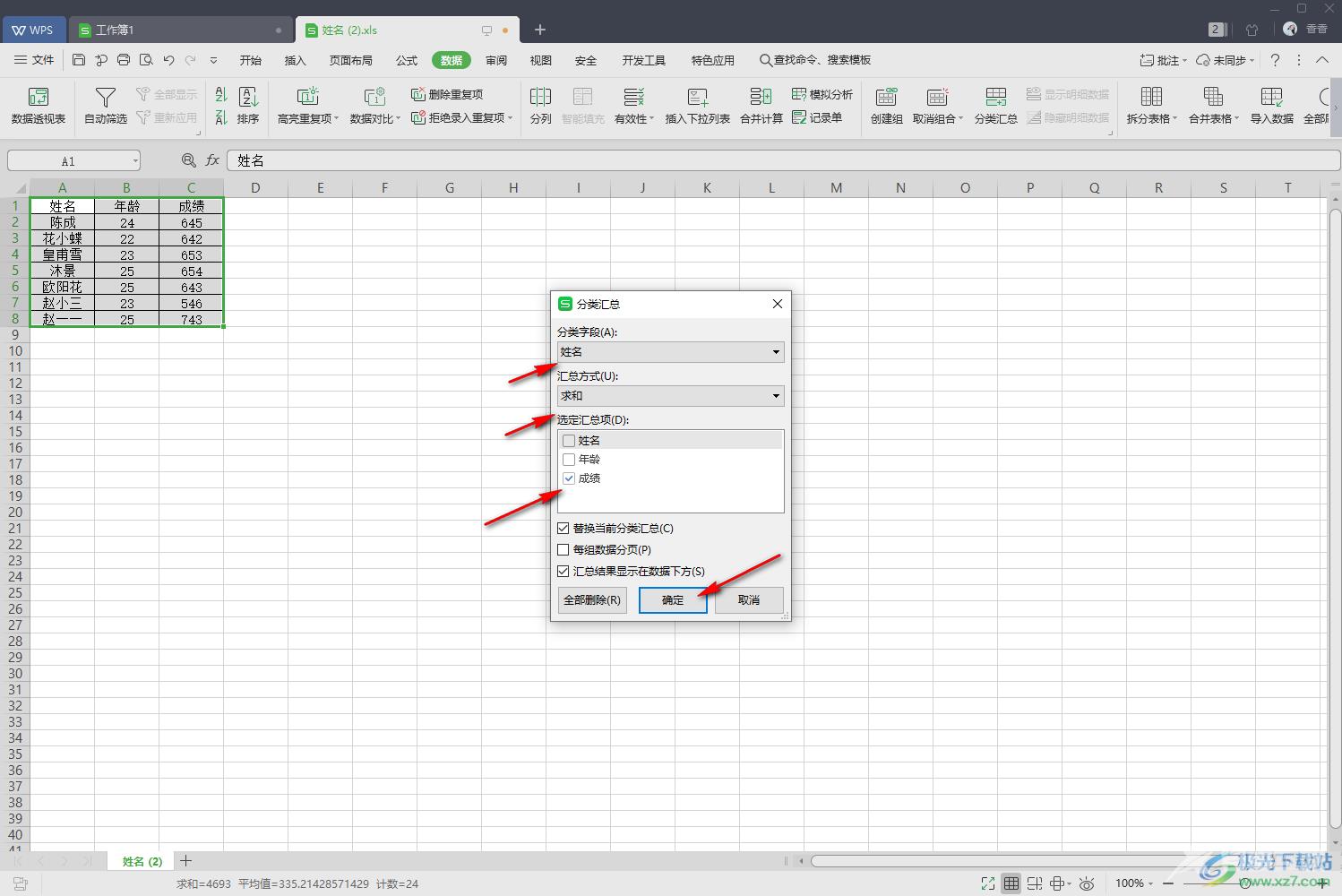Click the Undo arrow icon

coord(168,60)
